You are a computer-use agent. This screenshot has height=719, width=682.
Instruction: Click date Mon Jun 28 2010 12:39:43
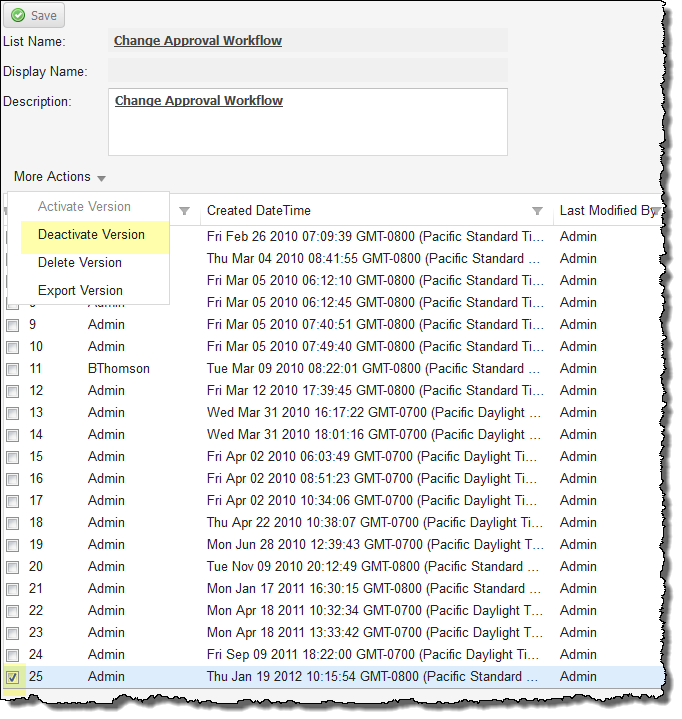click(x=375, y=545)
